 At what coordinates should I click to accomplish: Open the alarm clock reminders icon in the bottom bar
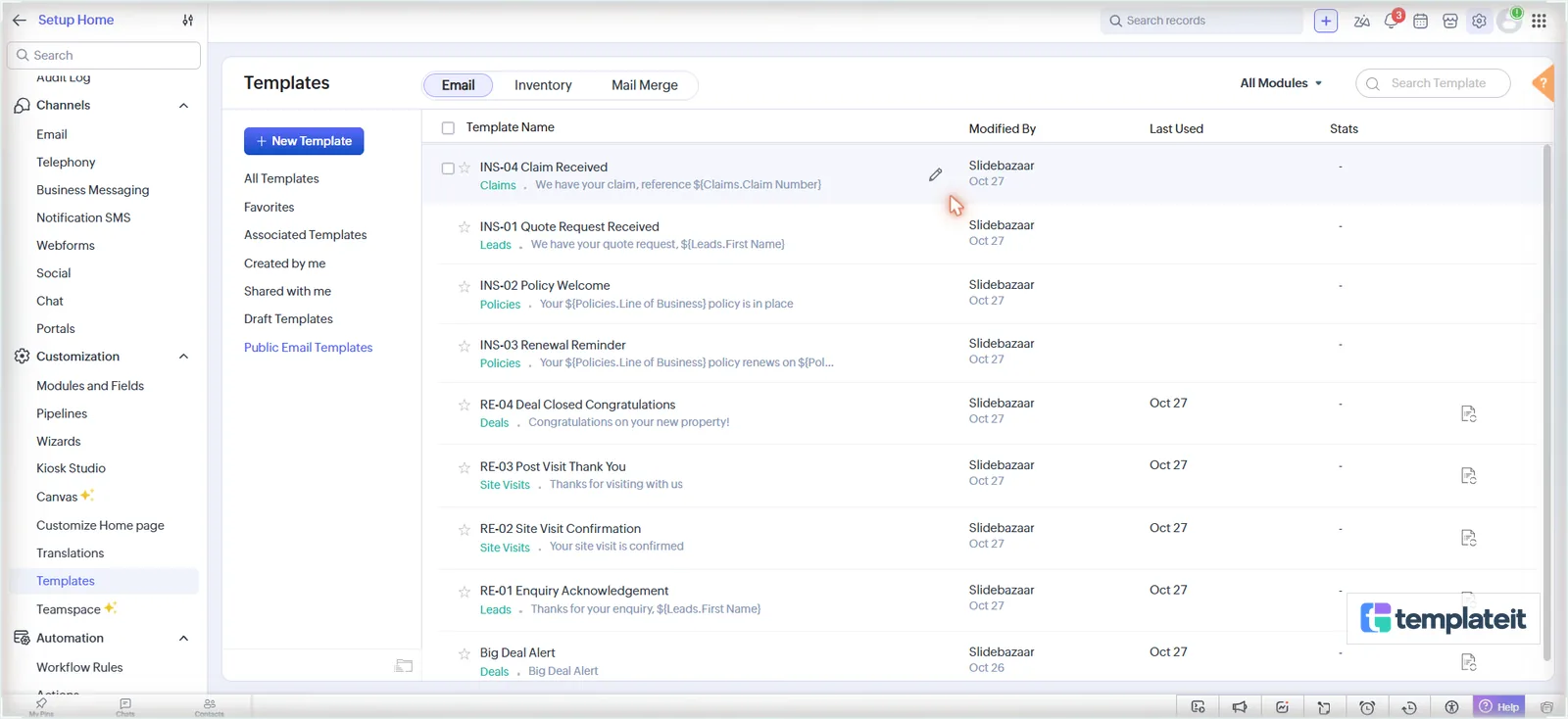(x=1367, y=707)
